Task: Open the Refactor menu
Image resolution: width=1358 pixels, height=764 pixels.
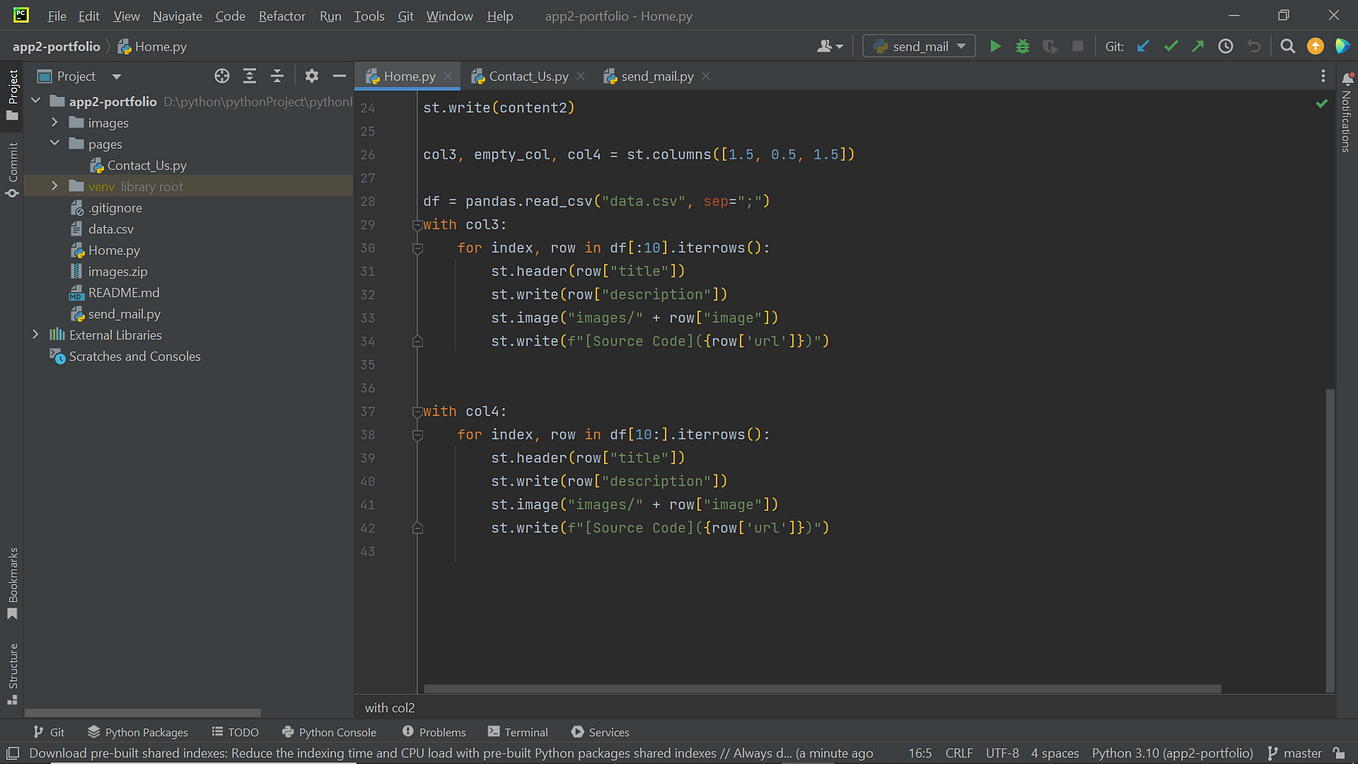Action: point(282,16)
